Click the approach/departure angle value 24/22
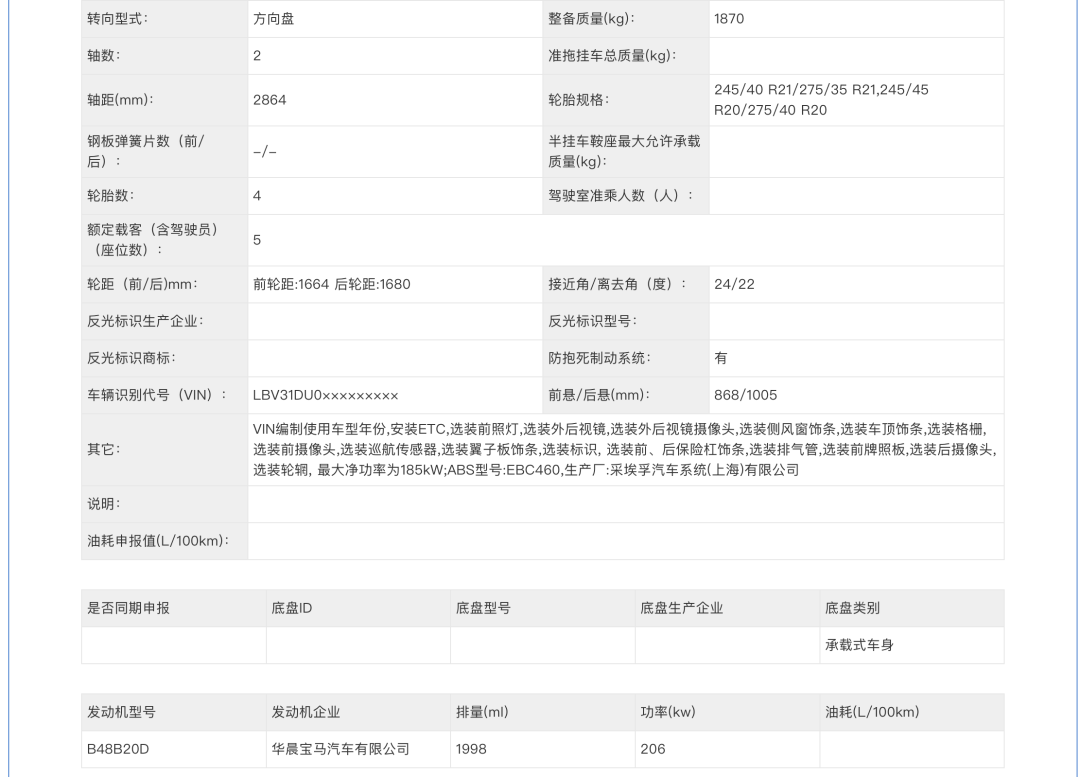Viewport: 1080px width, 777px height. click(734, 284)
